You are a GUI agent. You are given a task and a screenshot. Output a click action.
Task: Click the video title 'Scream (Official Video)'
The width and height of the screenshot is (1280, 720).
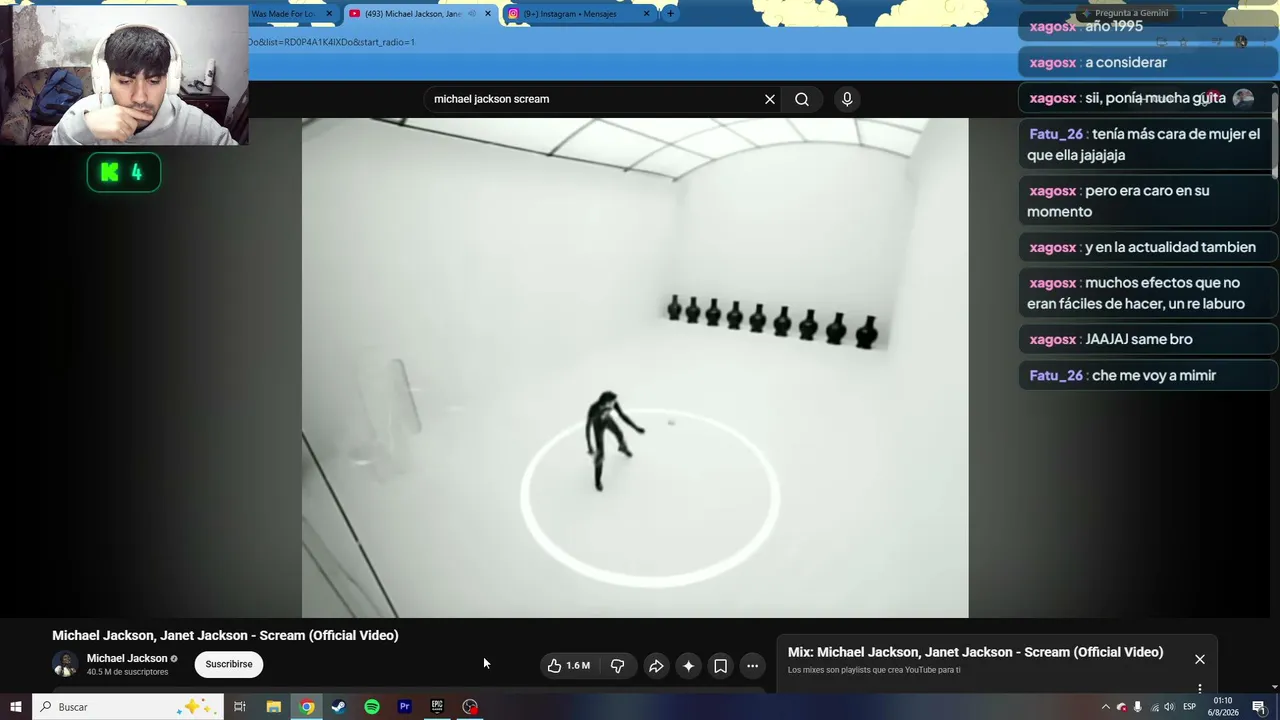[225, 635]
